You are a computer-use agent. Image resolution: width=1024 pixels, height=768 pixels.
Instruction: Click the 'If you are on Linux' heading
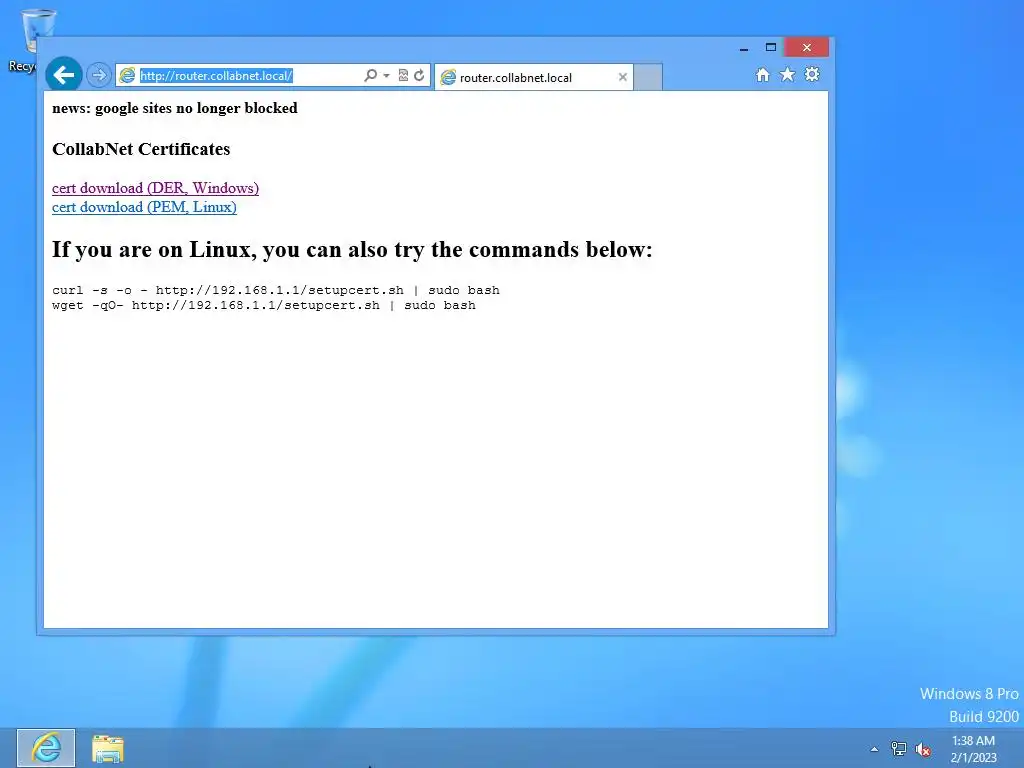tap(352, 249)
